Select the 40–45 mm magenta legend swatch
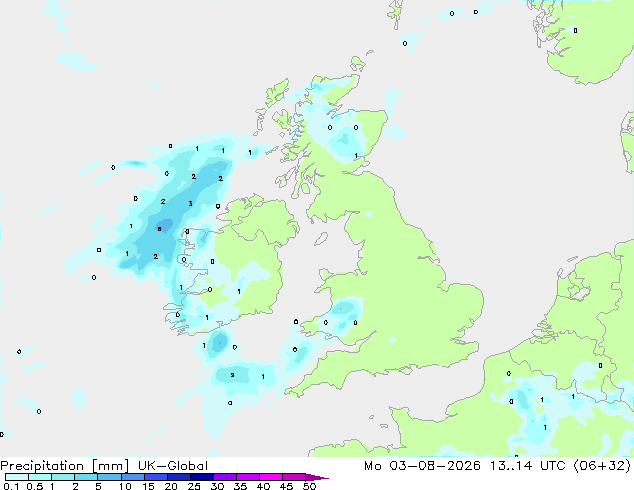The height and width of the screenshot is (490, 634). pyautogui.click(x=271, y=477)
